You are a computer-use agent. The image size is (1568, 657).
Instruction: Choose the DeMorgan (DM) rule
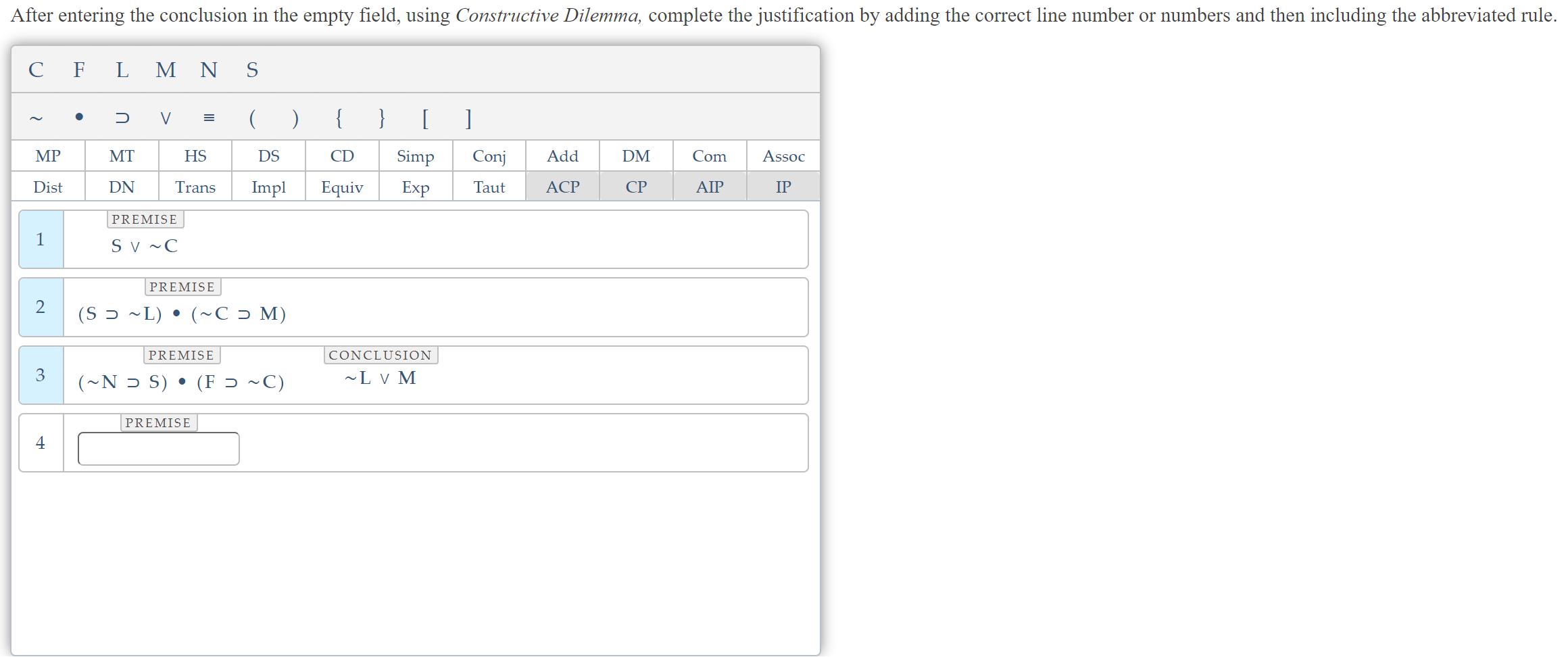coord(635,156)
